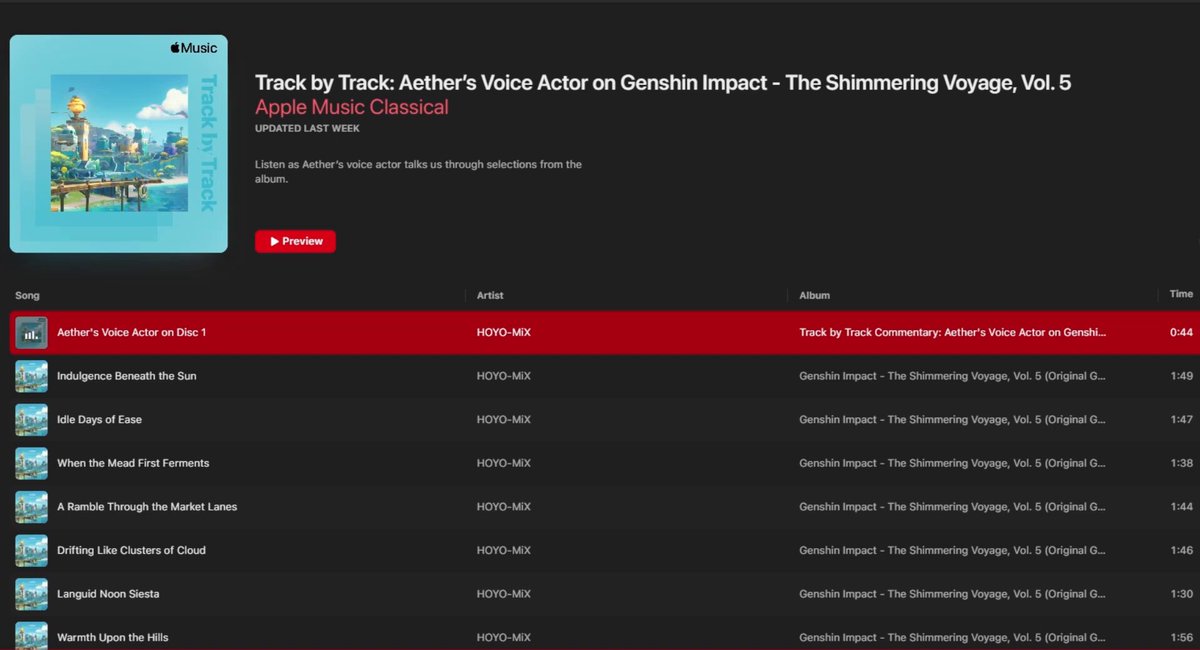1200x650 pixels.
Task: Click HOYO-MiX artist for Indulgence Beneath the Sun
Action: pyautogui.click(x=504, y=376)
